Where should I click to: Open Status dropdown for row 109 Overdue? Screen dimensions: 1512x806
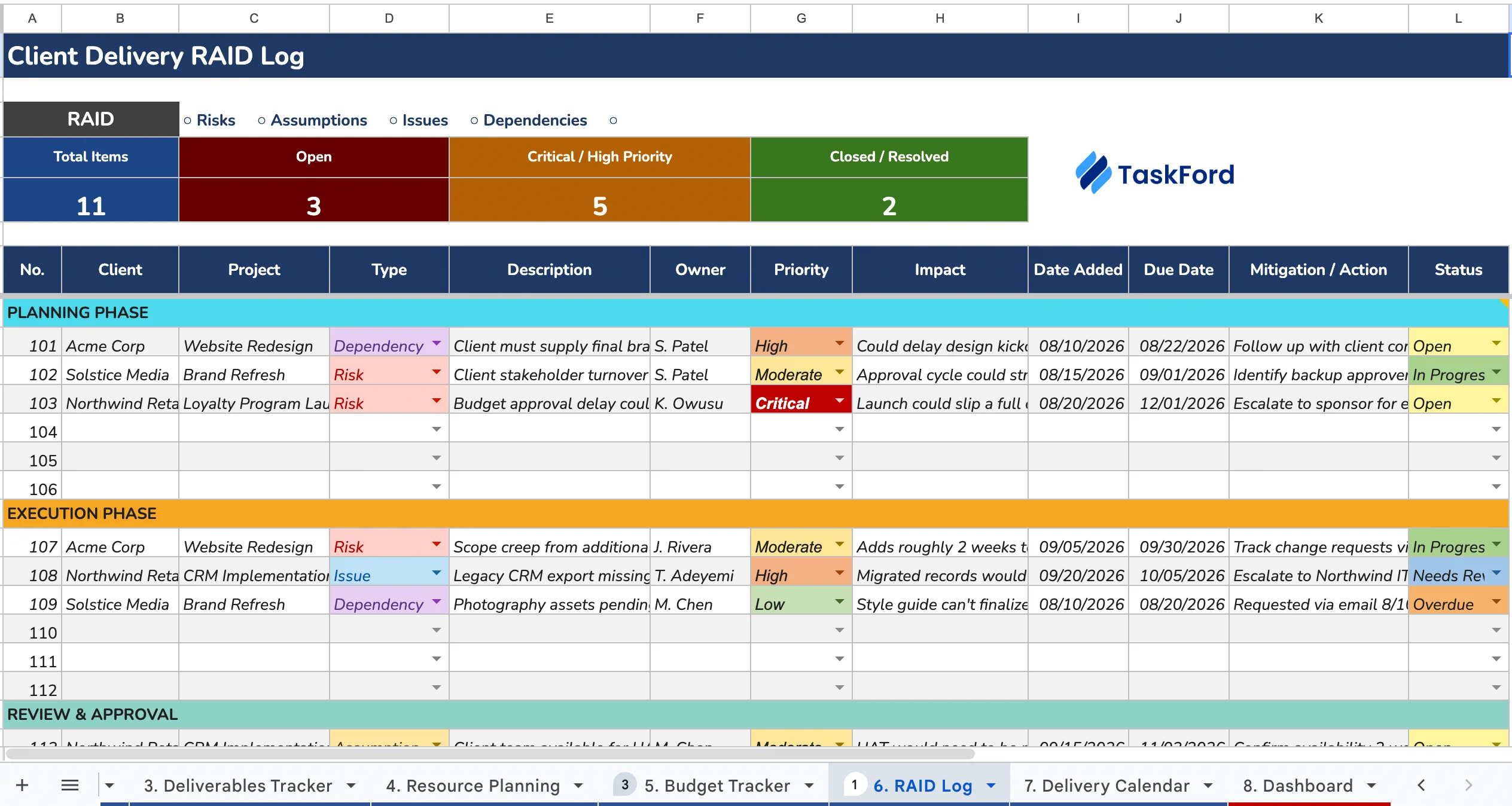1496,602
